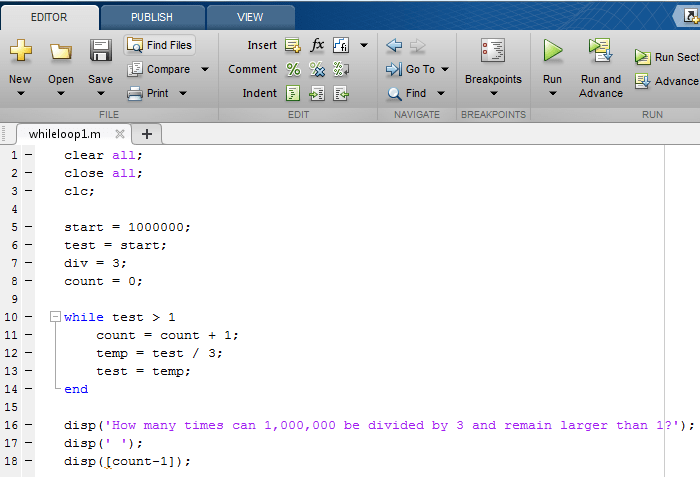This screenshot has height=477, width=700.
Task: Collapse the while loop code fold
Action: (x=55, y=317)
